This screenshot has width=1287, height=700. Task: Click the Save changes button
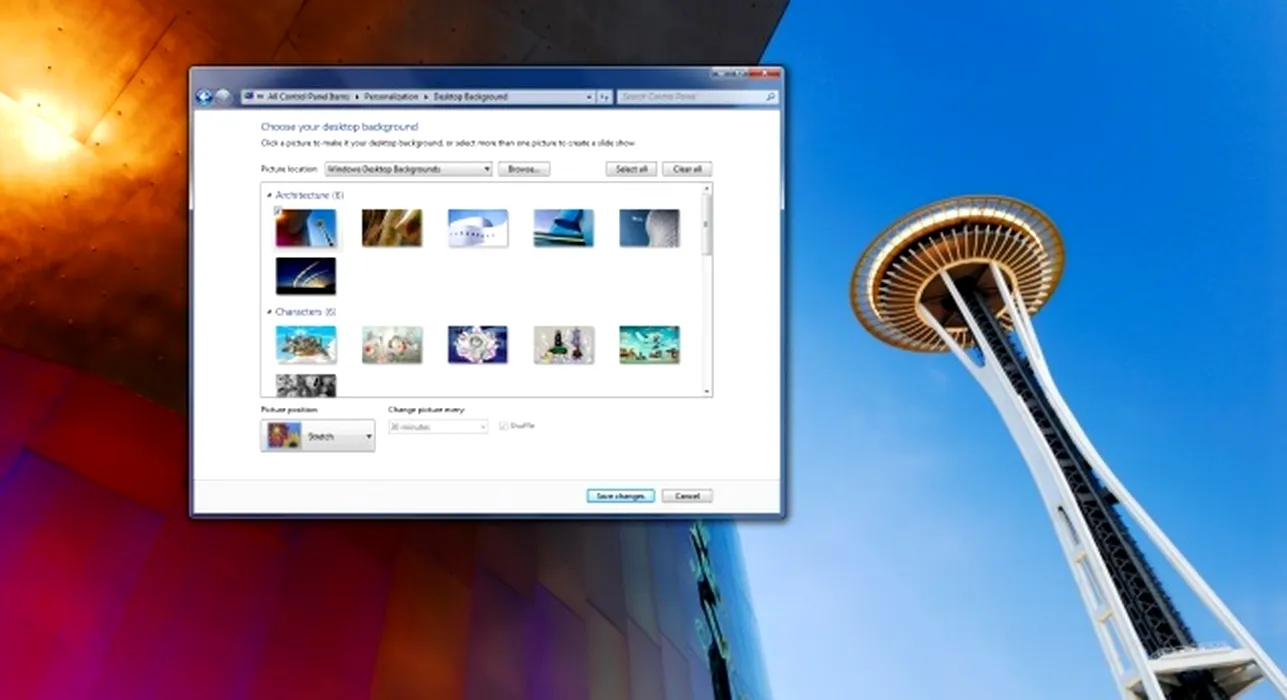coord(620,496)
